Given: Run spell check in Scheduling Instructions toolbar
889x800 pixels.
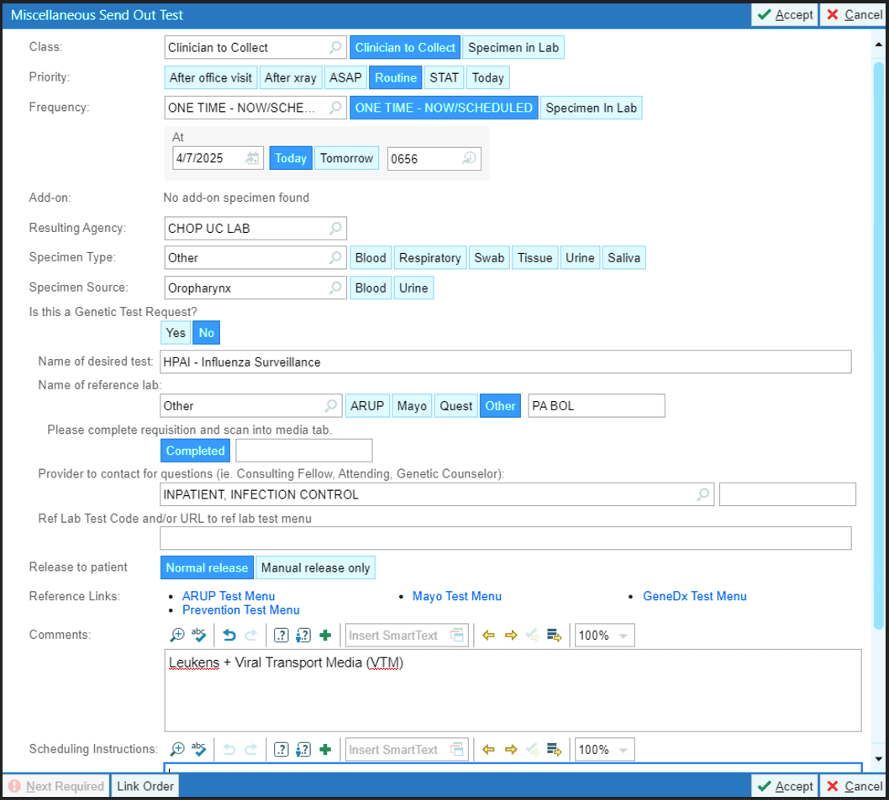Looking at the screenshot, I should click(x=198, y=750).
